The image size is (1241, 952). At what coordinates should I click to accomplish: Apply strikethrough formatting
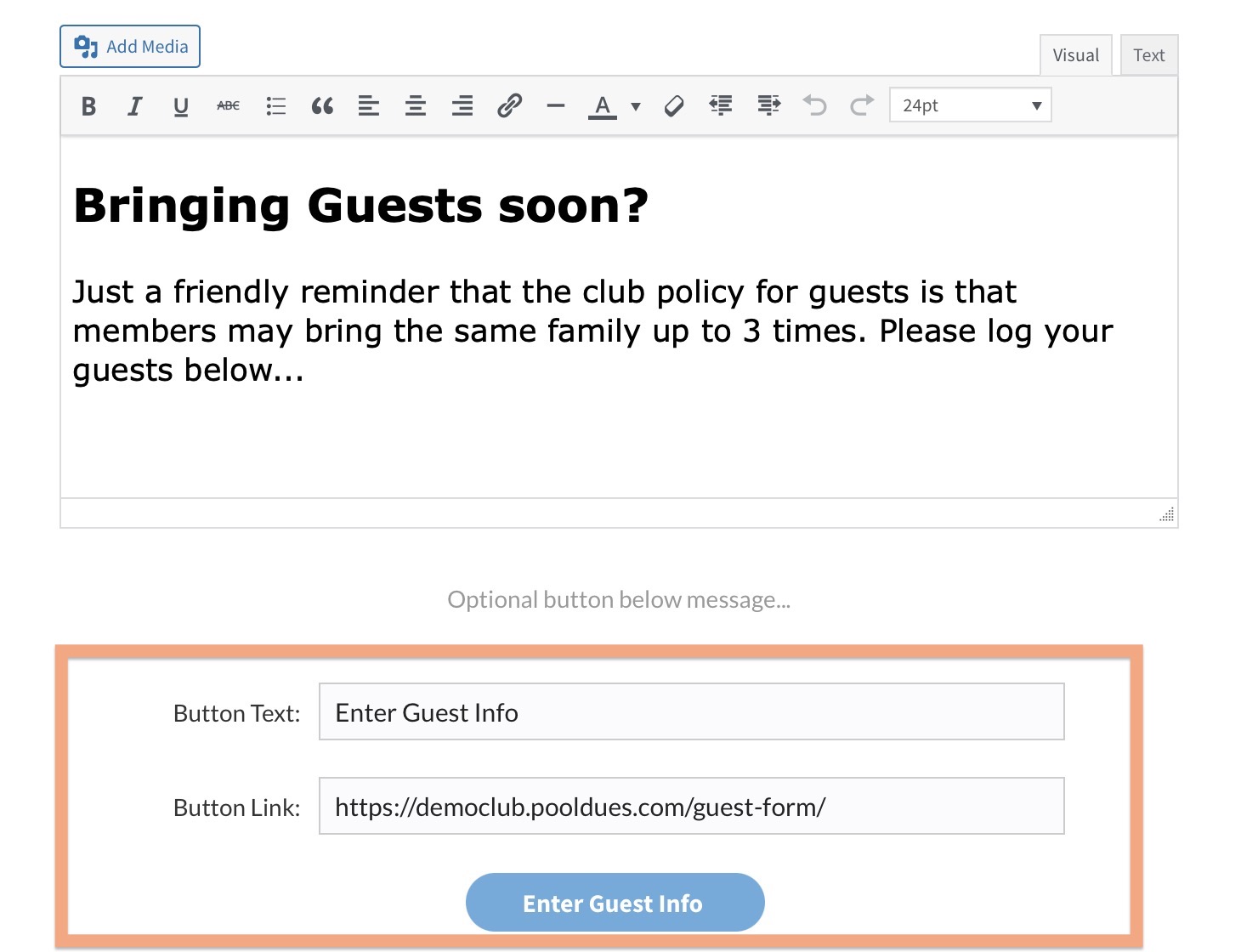(228, 106)
